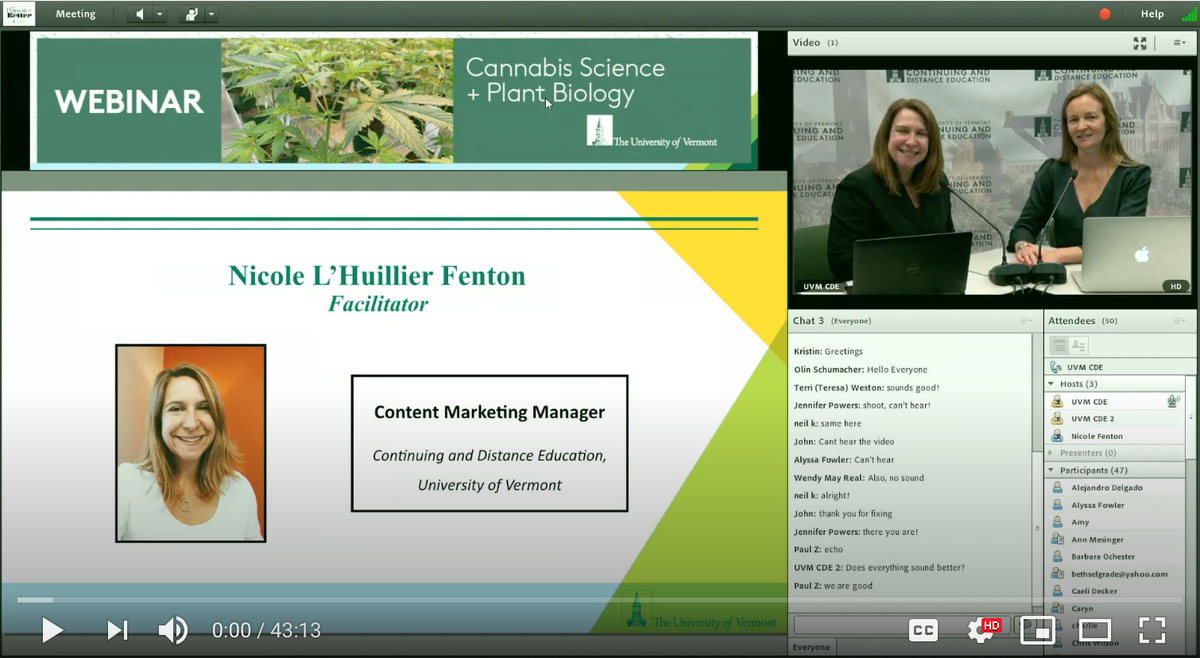Click the 'Chat 3 (Everyone)' pod title
This screenshot has width=1200, height=658.
832,321
